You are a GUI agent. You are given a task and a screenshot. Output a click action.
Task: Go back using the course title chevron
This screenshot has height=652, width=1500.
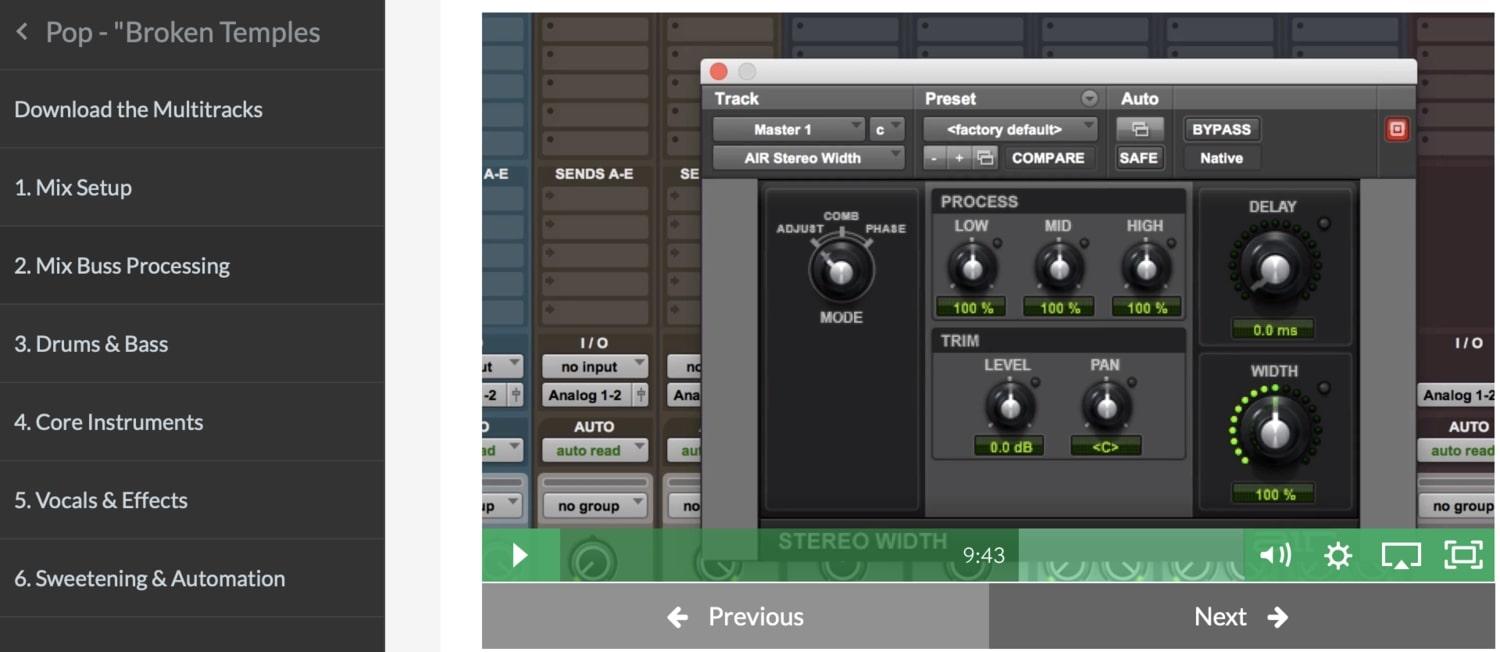click(x=22, y=32)
